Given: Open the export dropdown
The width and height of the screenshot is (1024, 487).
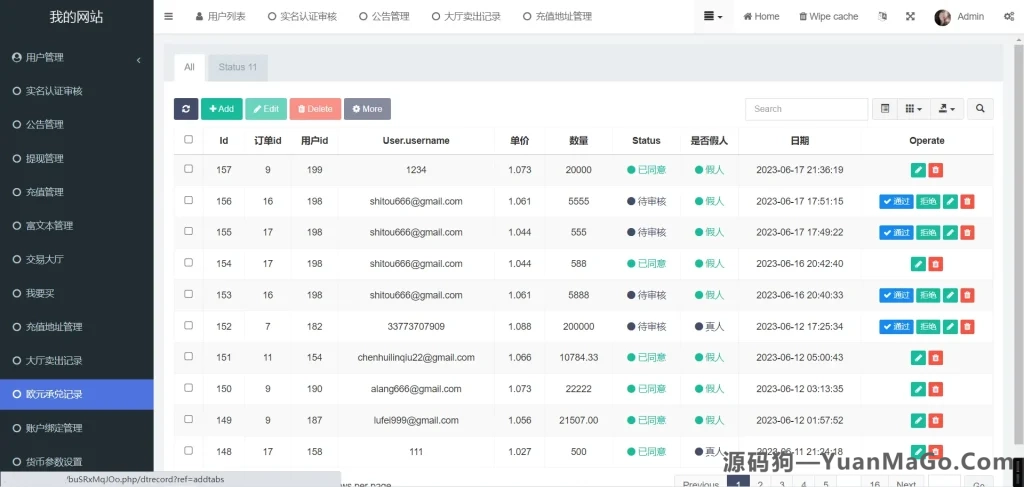Looking at the screenshot, I should (946, 109).
